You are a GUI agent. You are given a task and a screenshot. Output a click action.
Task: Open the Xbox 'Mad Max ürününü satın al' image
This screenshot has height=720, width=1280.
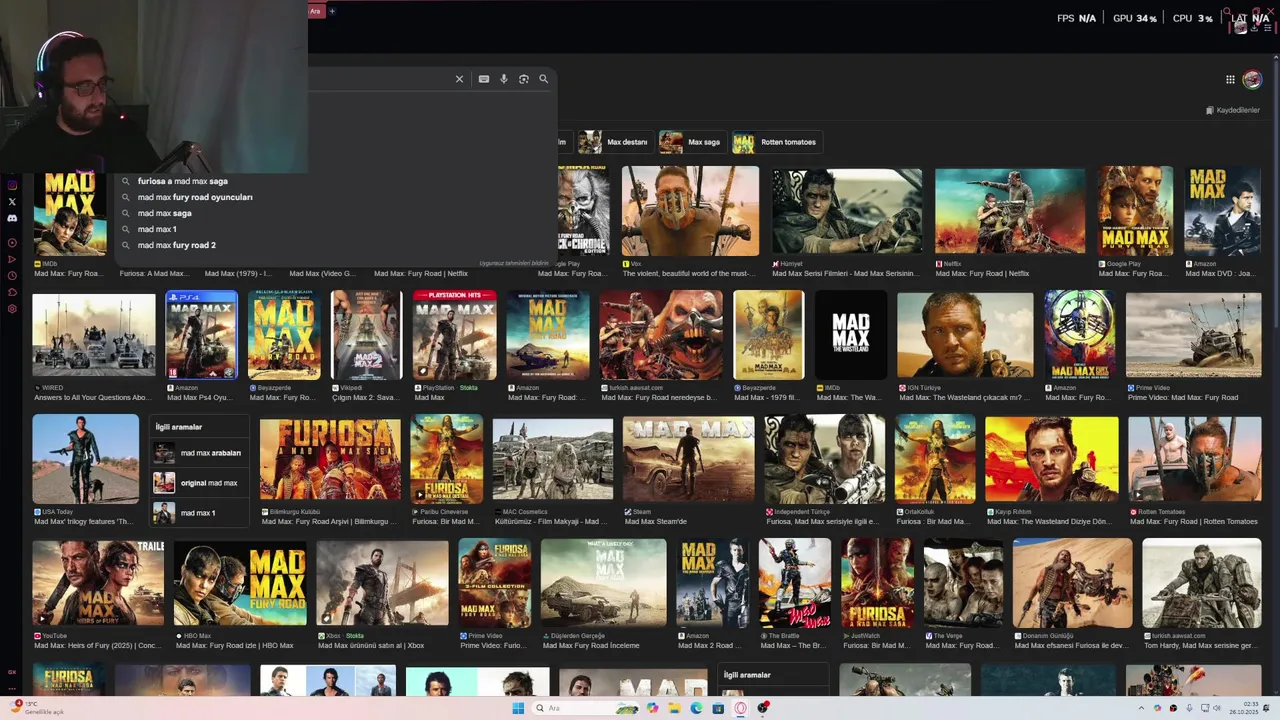382,583
